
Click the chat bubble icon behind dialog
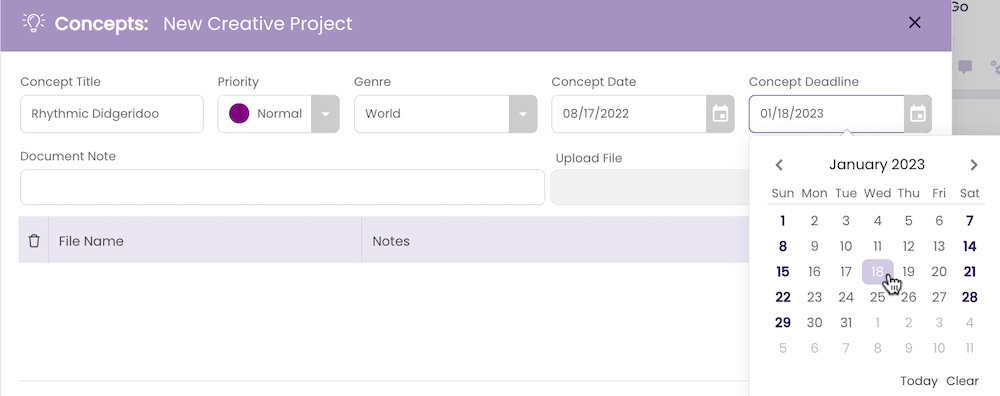(x=965, y=66)
